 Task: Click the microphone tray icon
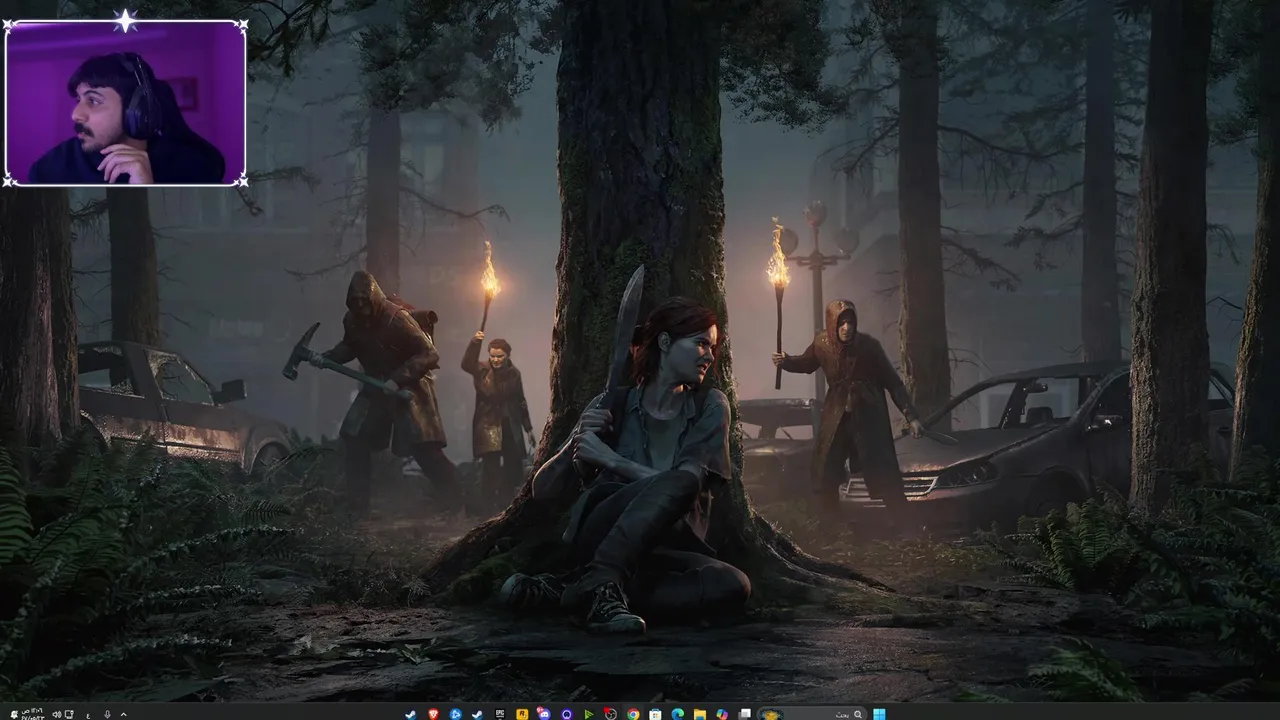click(108, 714)
